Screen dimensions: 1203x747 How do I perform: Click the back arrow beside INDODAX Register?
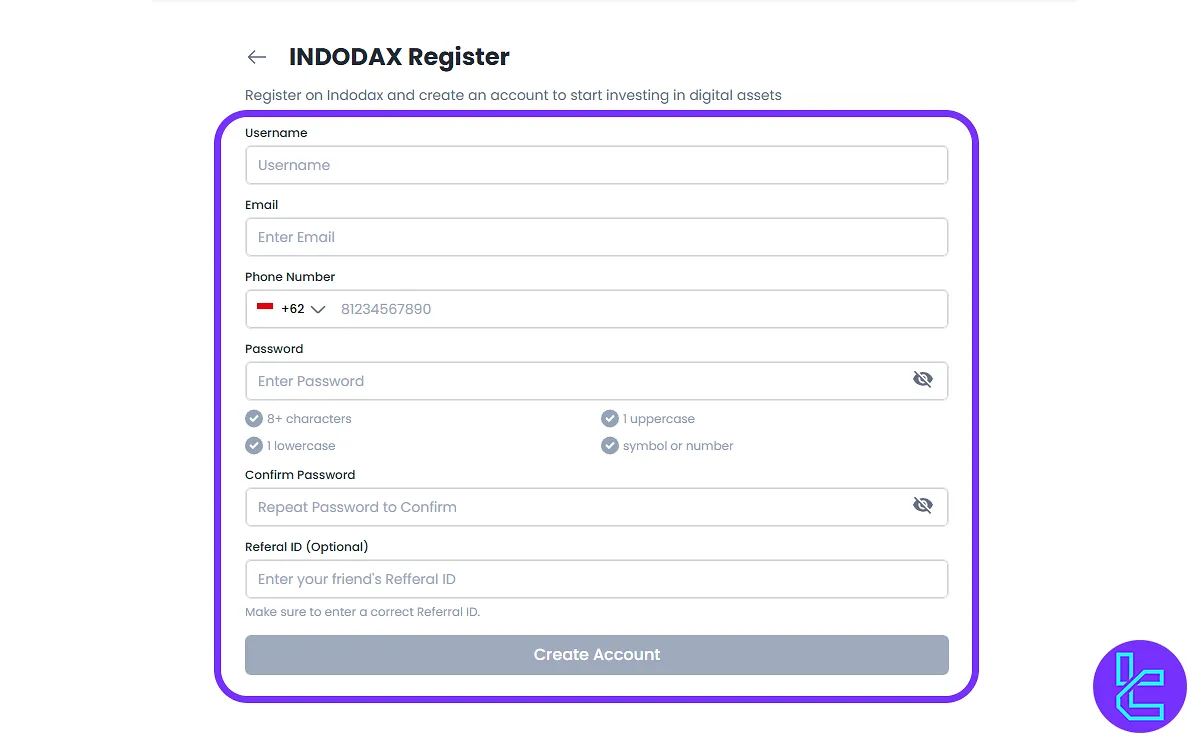257,57
